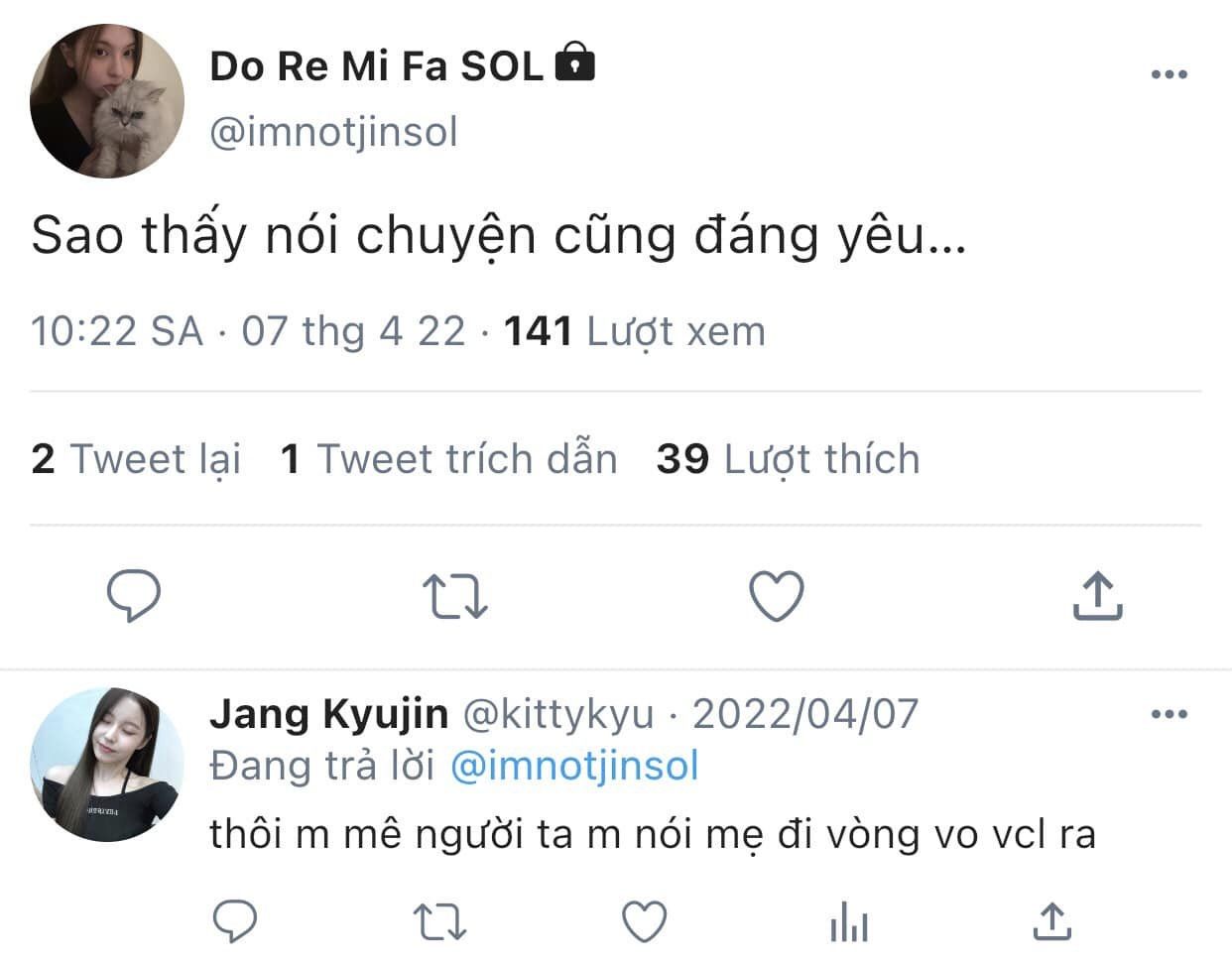Click the Do Re Mi Fa SOL display name

377,66
